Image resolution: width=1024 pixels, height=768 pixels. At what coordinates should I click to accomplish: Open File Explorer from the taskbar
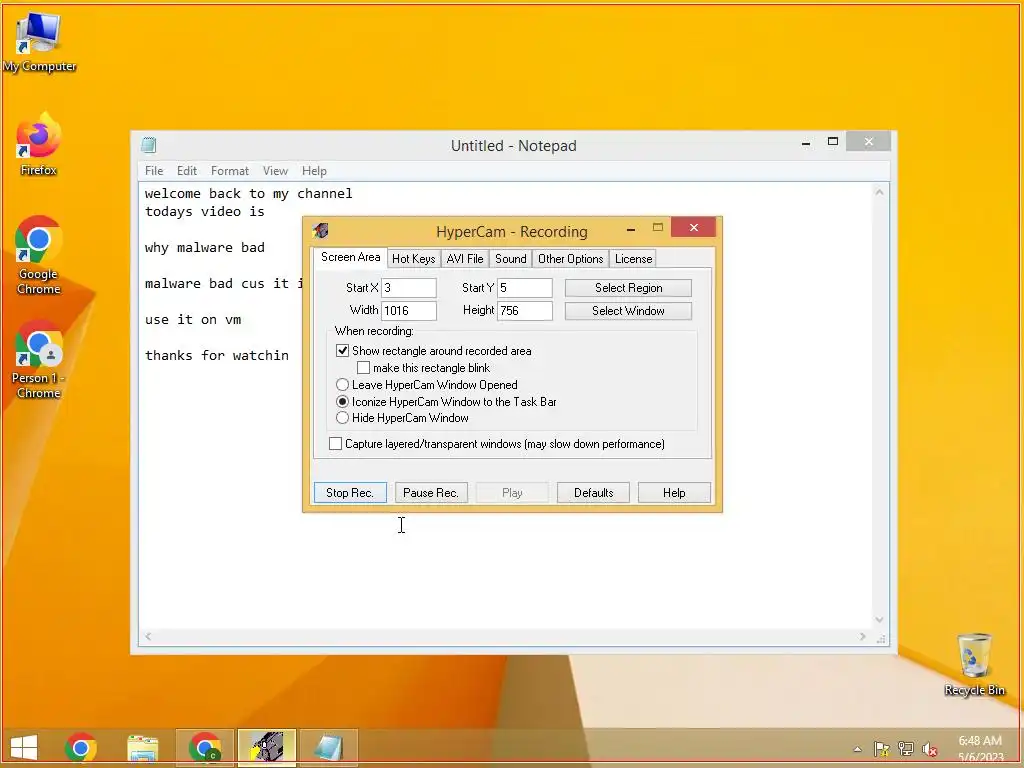coord(142,747)
